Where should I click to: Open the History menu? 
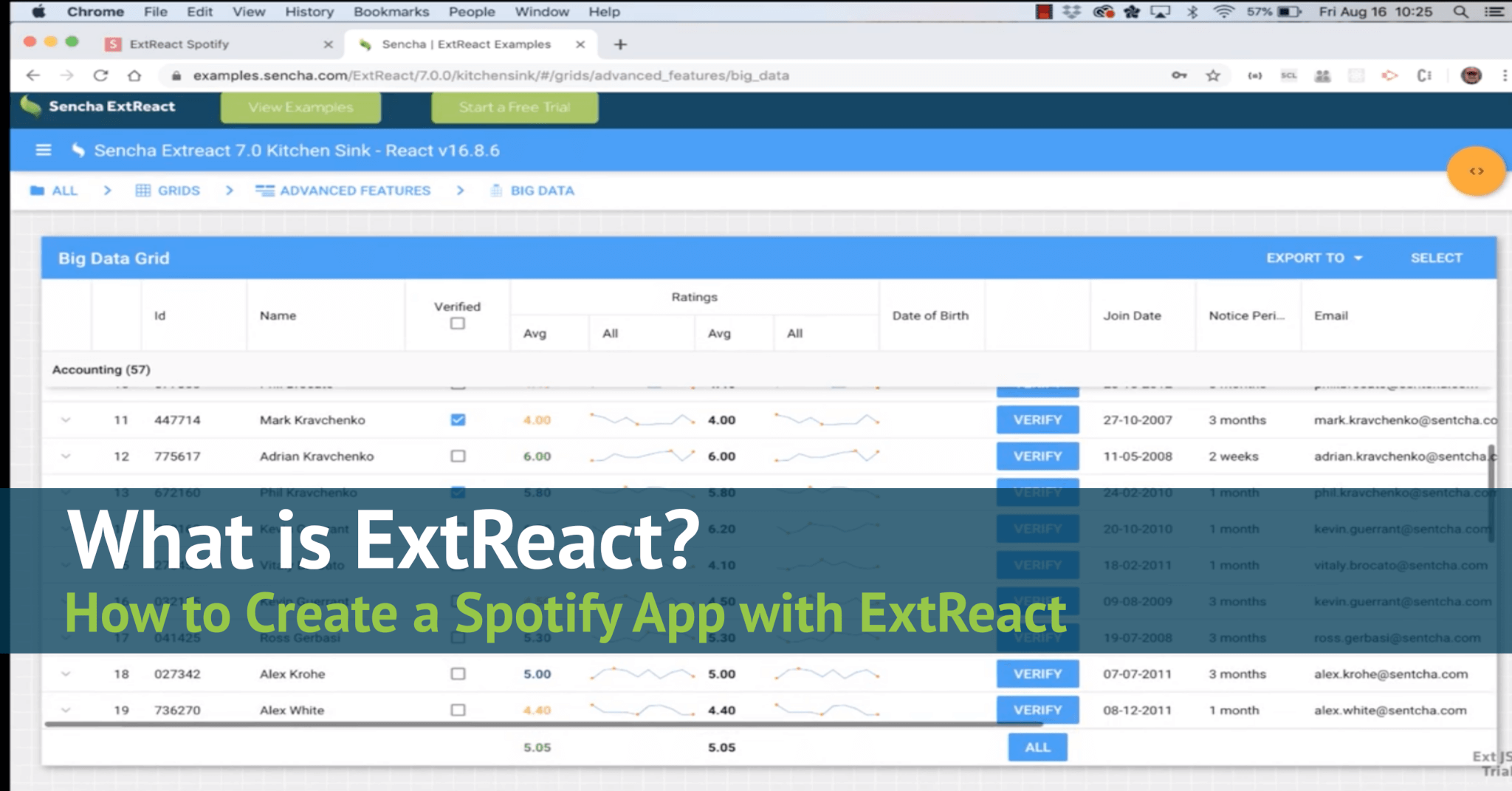point(309,12)
